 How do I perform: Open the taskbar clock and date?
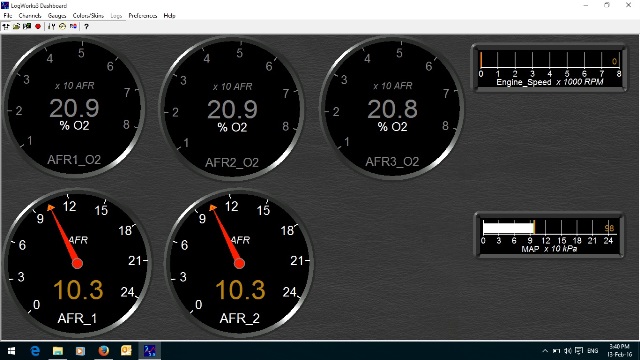pyautogui.click(x=620, y=351)
